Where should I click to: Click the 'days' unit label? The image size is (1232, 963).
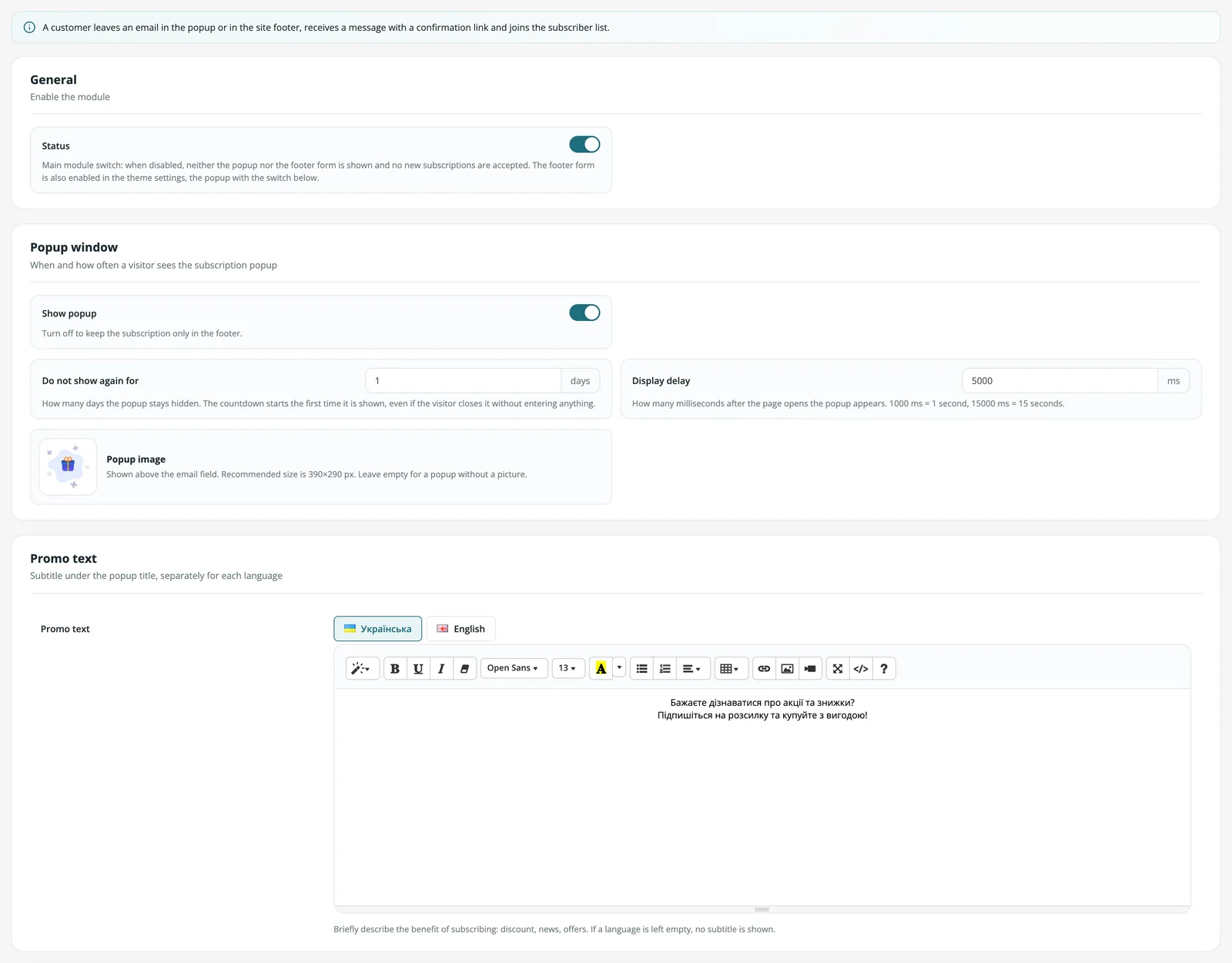(581, 381)
